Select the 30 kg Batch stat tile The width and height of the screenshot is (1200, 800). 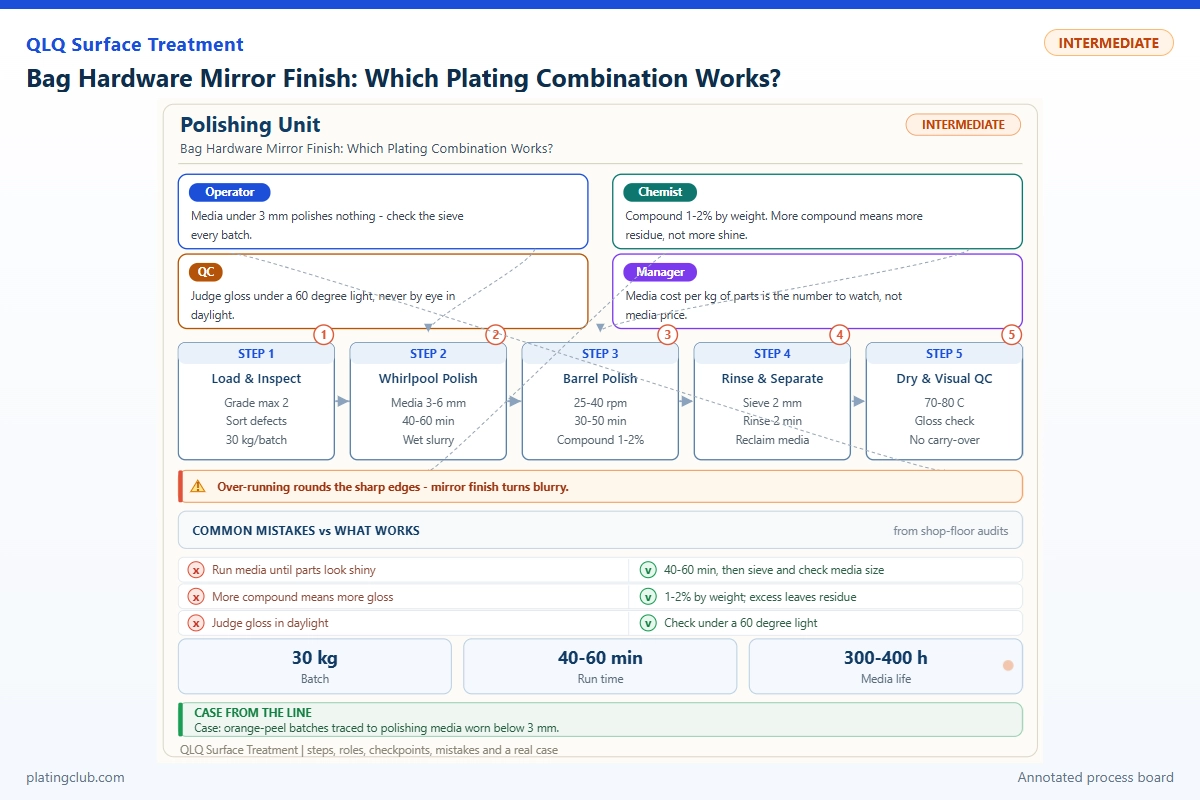(x=315, y=666)
